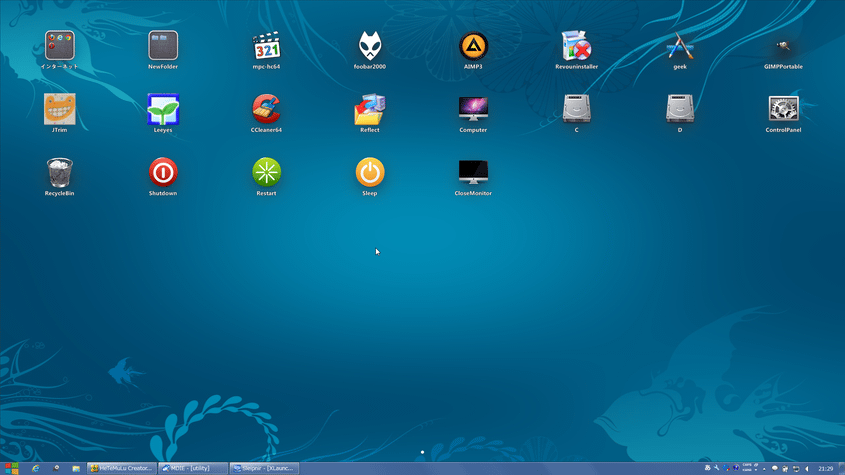This screenshot has width=845, height=475.
Task: Open the AIMP3 player icon
Action: coord(473,46)
